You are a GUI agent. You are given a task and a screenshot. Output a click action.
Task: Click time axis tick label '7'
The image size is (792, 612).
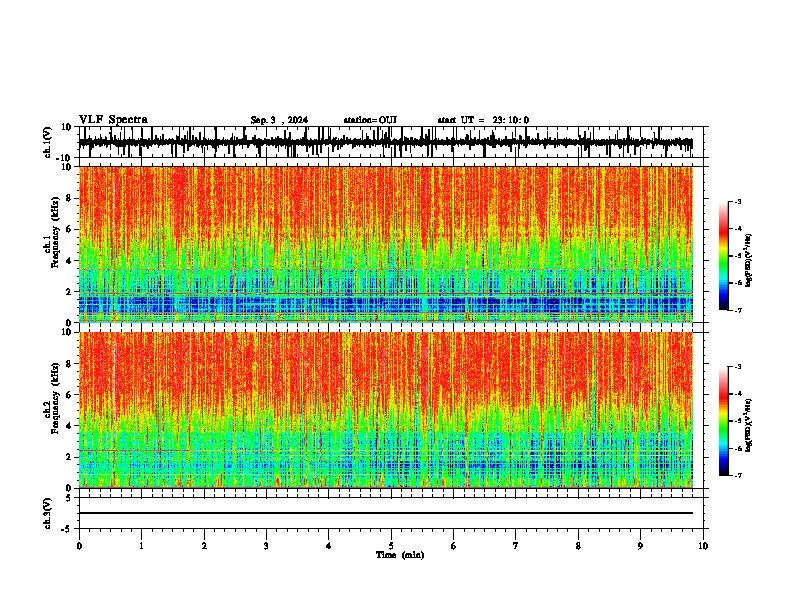516,546
